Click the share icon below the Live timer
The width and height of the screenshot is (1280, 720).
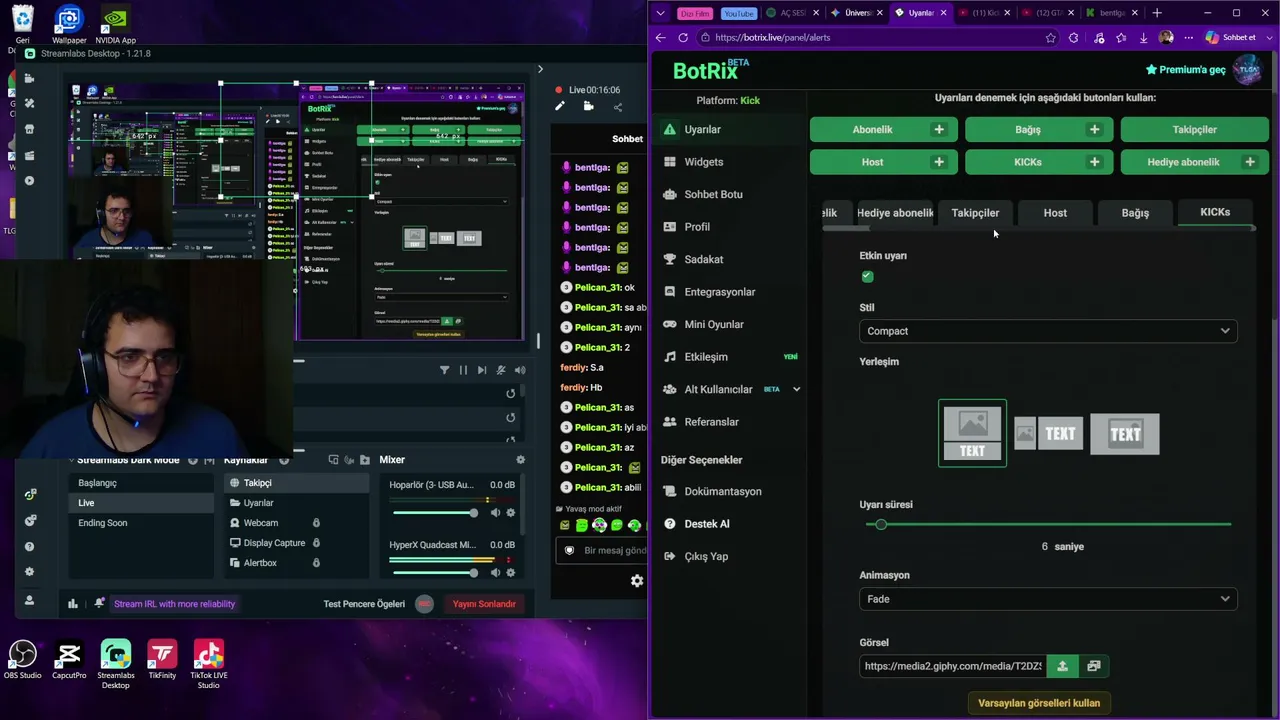coord(617,107)
